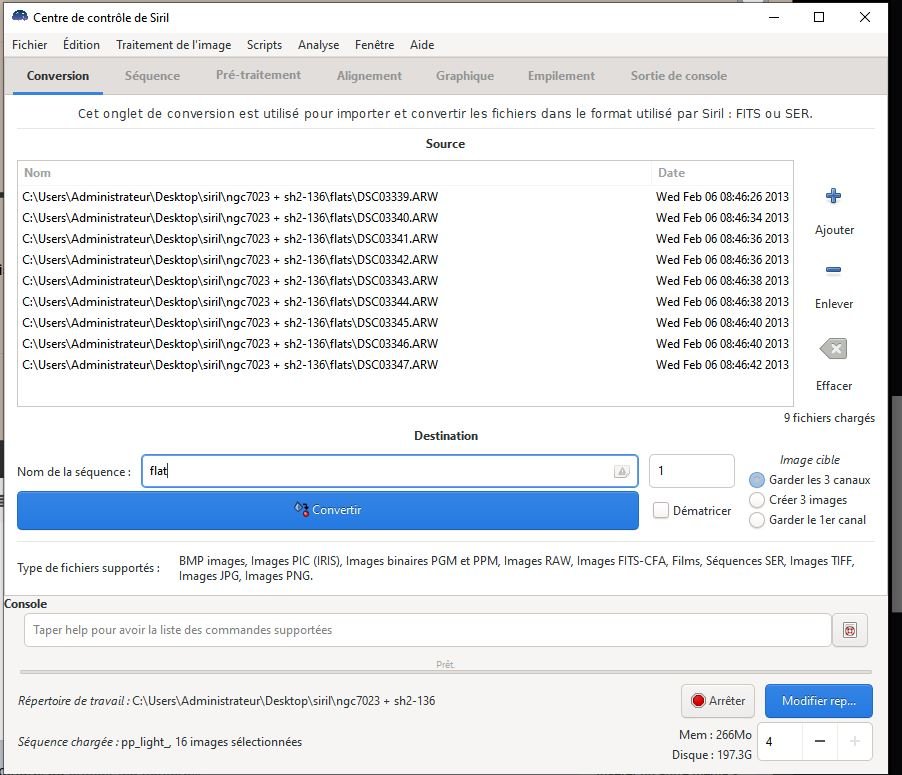Viewport: 902px width, 775px height.
Task: Select the DSC03339.ARW file row
Action: pyautogui.click(x=405, y=197)
